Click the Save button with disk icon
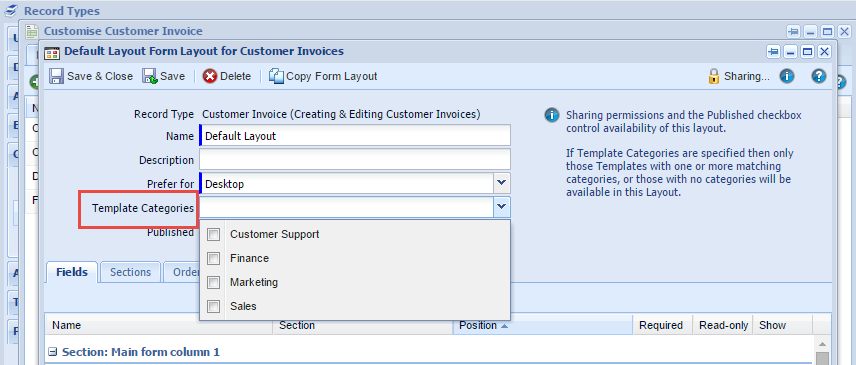856x365 pixels. tap(163, 76)
